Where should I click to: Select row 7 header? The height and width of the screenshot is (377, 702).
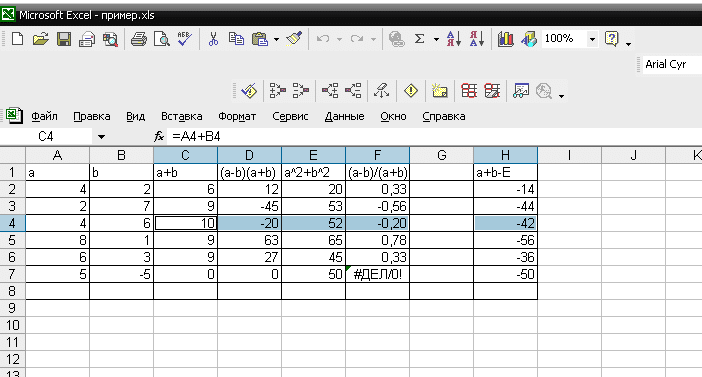pyautogui.click(x=13, y=274)
